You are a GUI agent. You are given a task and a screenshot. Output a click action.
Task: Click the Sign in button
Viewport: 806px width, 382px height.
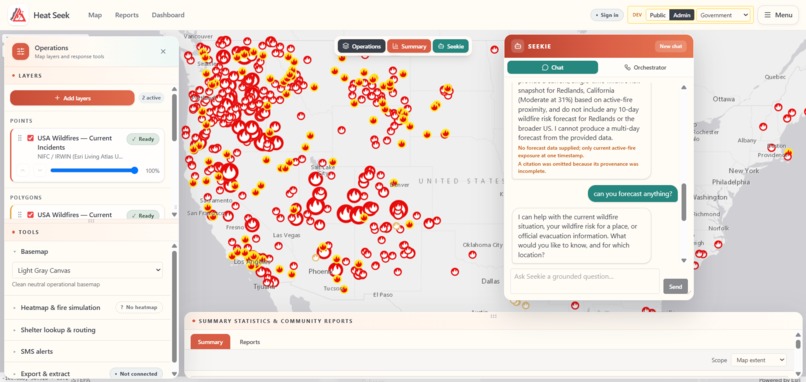607,15
